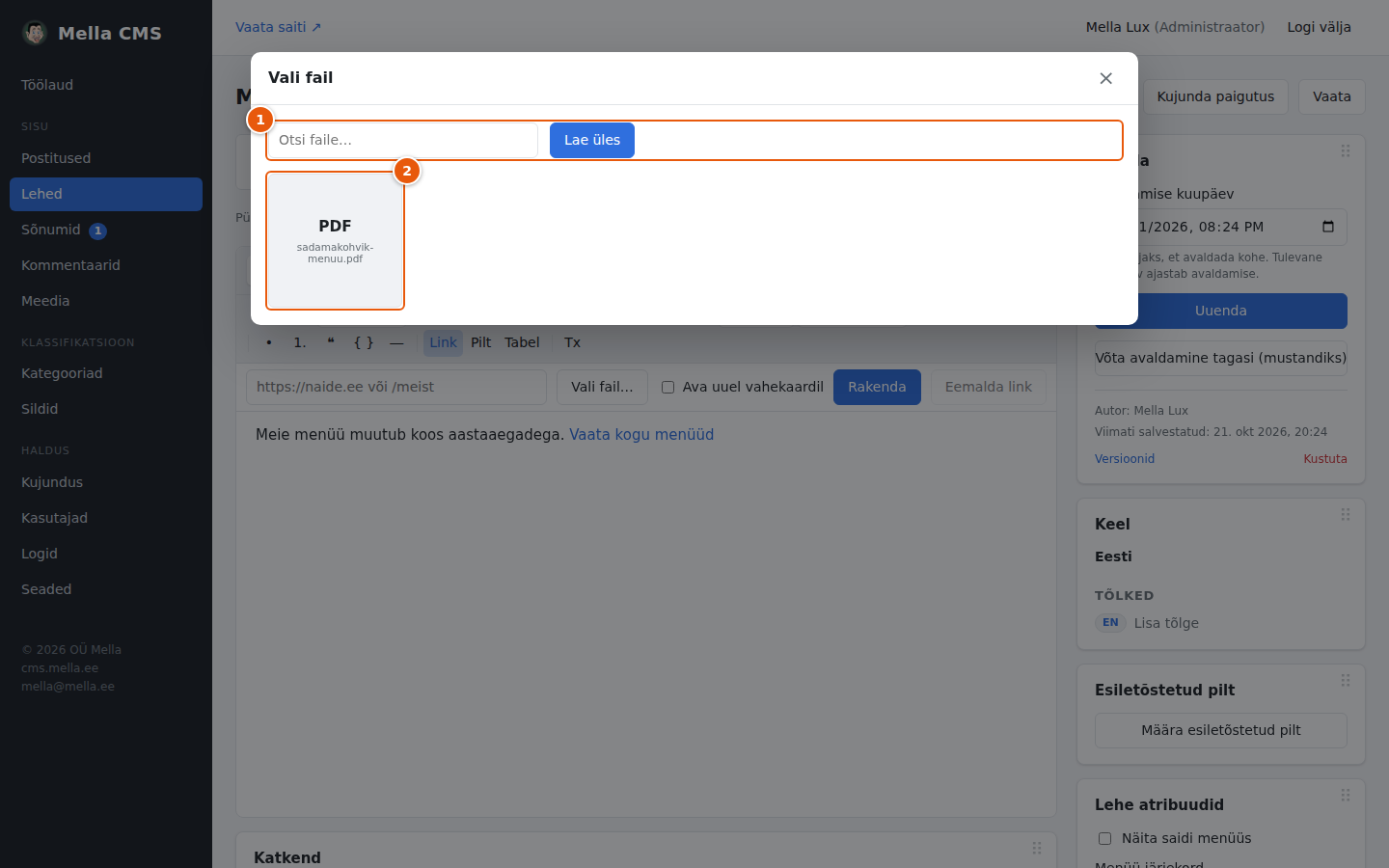Insert a numbered list from the editor toolbar

(x=300, y=342)
